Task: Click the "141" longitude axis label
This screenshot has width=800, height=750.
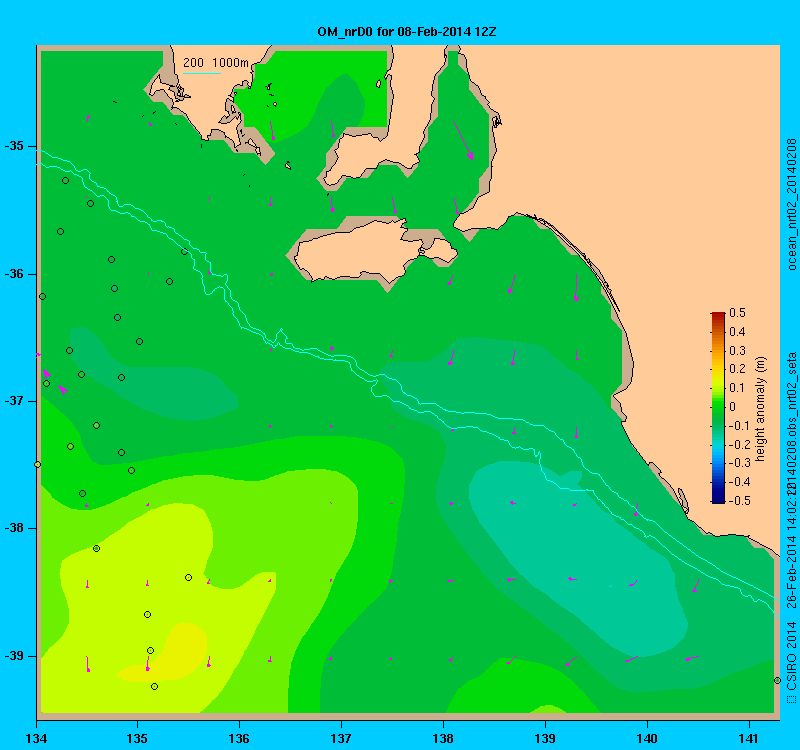Action: click(x=749, y=738)
